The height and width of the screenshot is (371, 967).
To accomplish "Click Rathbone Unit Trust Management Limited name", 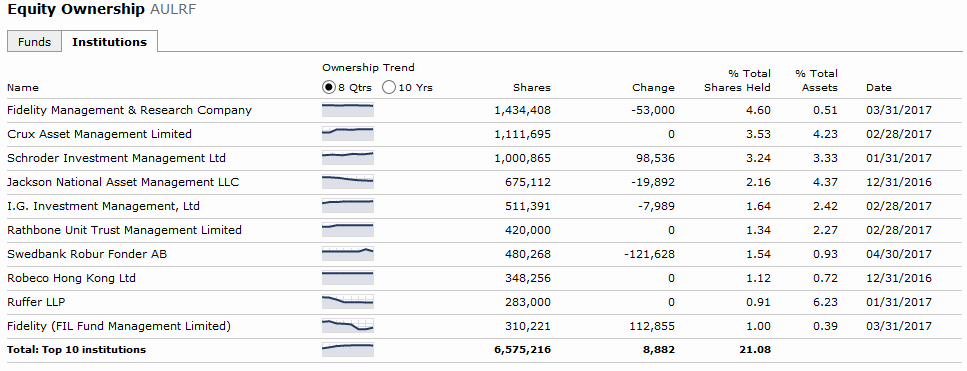I will coord(125,230).
